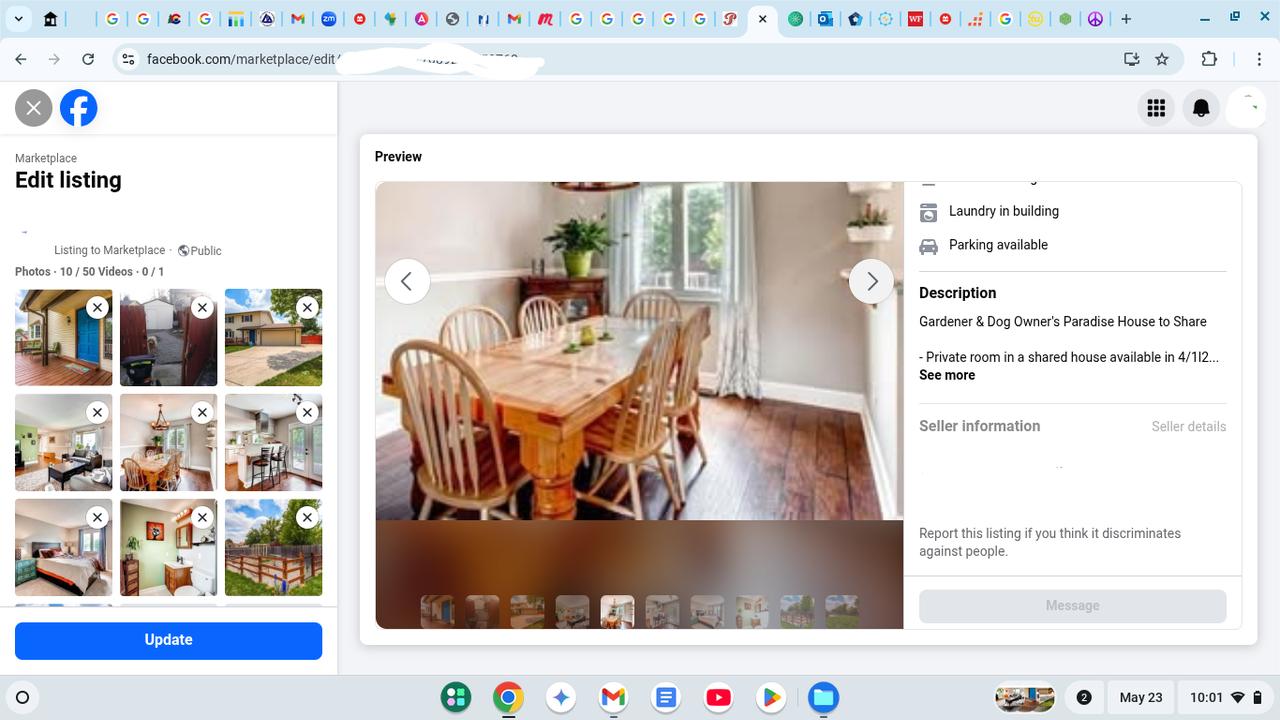Open Seller details link
Screen dimensions: 1280x720
point(1188,427)
